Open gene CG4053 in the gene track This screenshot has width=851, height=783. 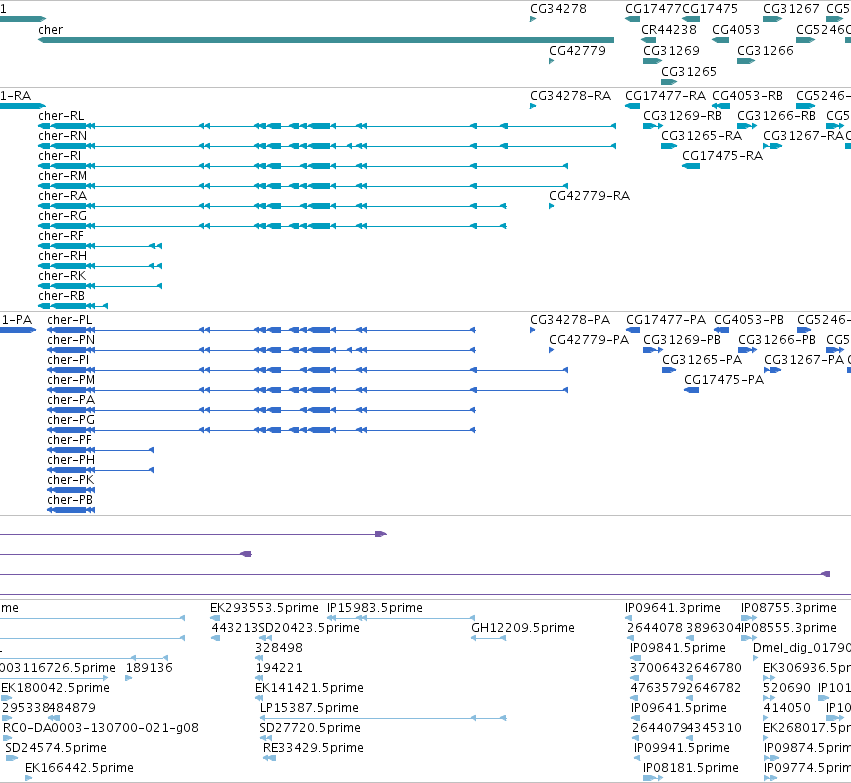click(x=736, y=30)
